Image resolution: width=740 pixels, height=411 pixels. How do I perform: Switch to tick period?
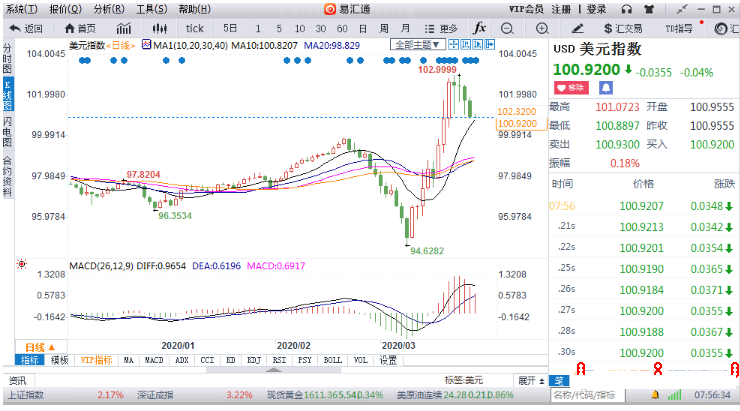point(194,29)
